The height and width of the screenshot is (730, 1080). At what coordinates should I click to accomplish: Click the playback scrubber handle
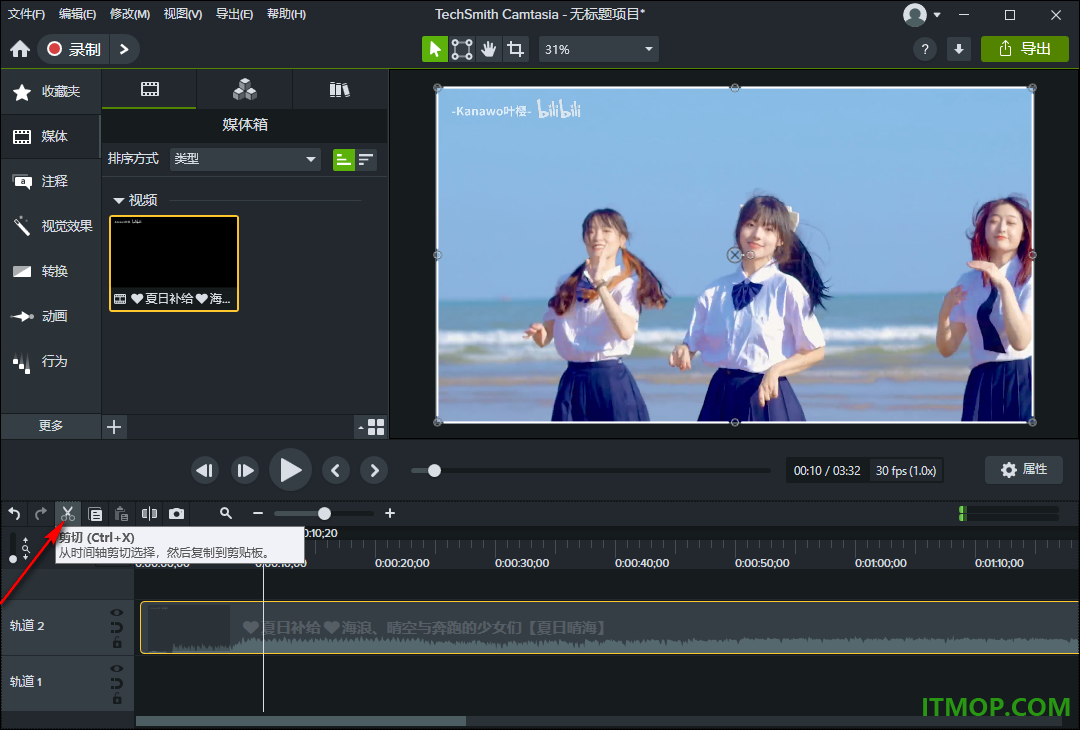tap(434, 470)
